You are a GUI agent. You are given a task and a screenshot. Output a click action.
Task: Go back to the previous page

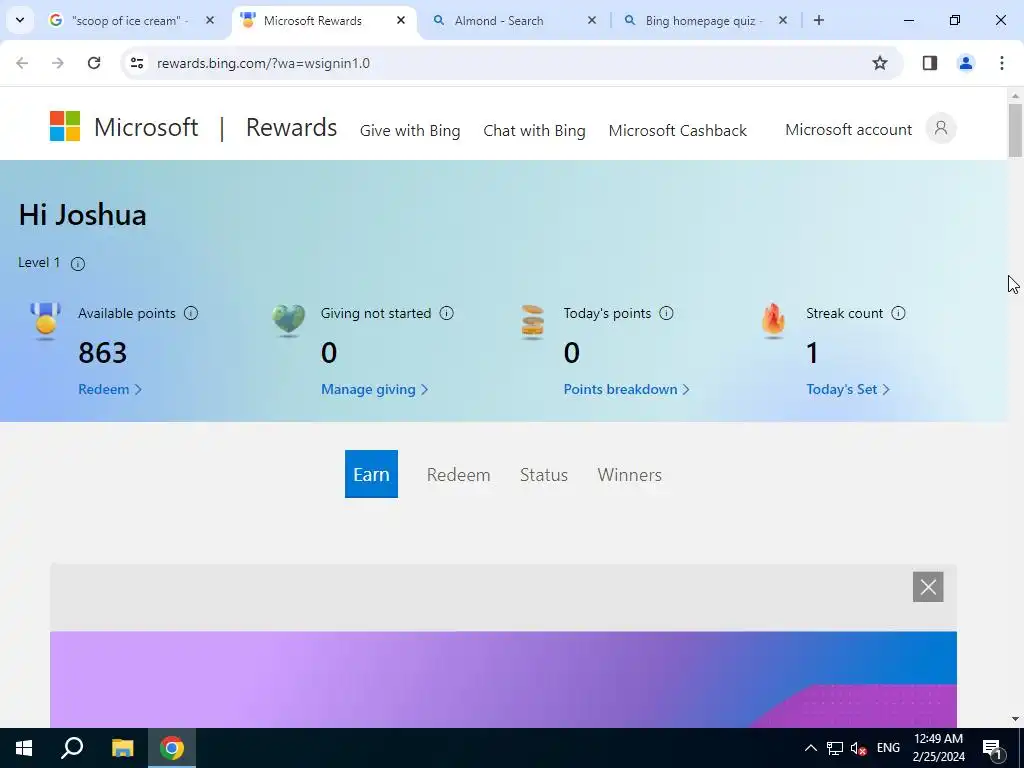click(x=22, y=63)
